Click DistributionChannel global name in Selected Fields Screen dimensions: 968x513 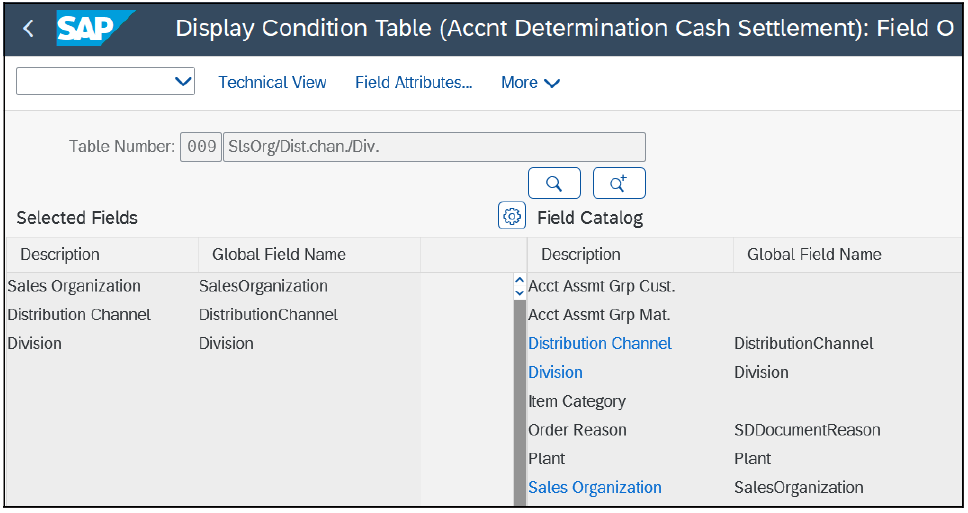coord(269,315)
